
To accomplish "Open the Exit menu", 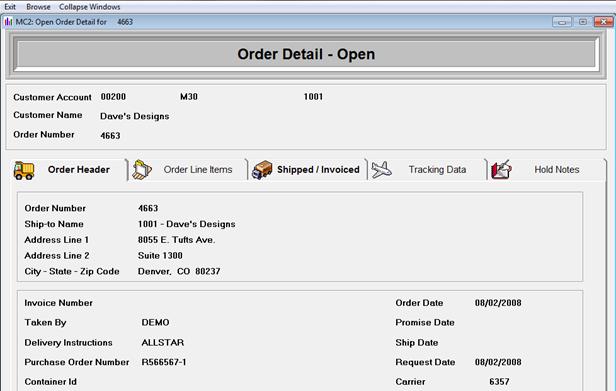I will pyautogui.click(x=10, y=7).
